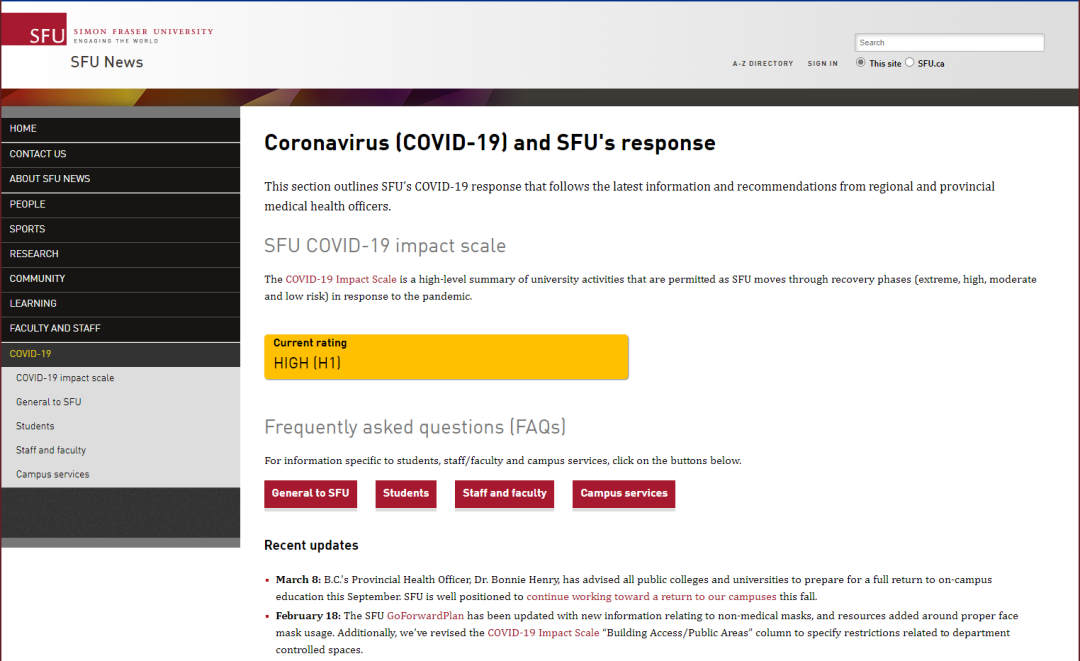
Task: Click the Sign In link
Action: pos(822,64)
